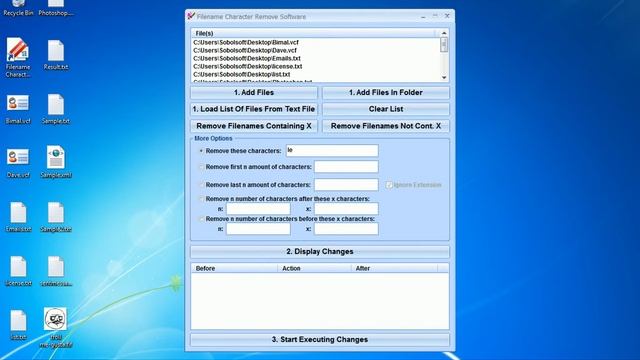Click the 'Action' column header
Image resolution: width=640 pixels, height=360 pixels.
[x=314, y=268]
